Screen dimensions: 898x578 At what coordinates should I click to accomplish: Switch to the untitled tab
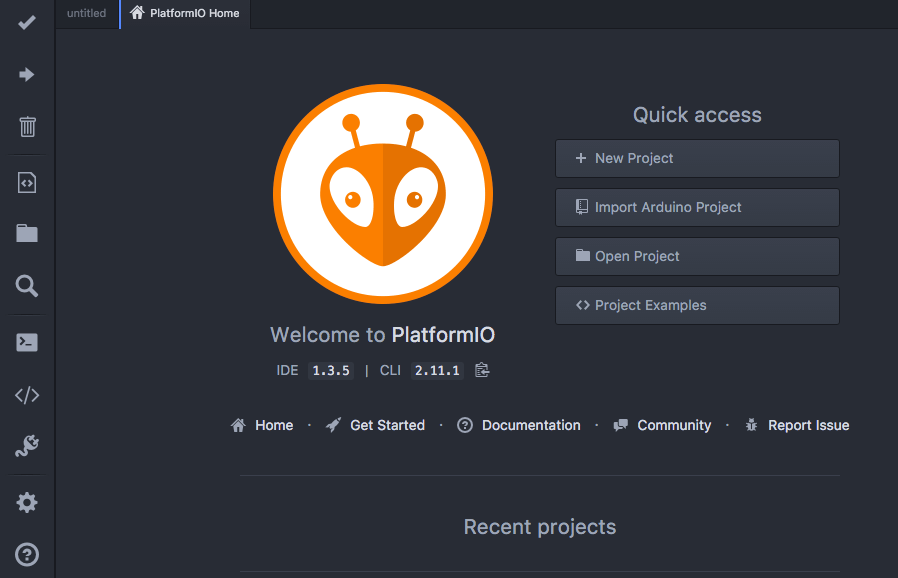[86, 14]
